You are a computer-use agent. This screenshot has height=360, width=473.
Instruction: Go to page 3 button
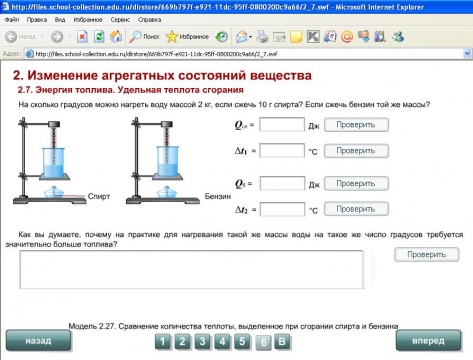(x=202, y=342)
